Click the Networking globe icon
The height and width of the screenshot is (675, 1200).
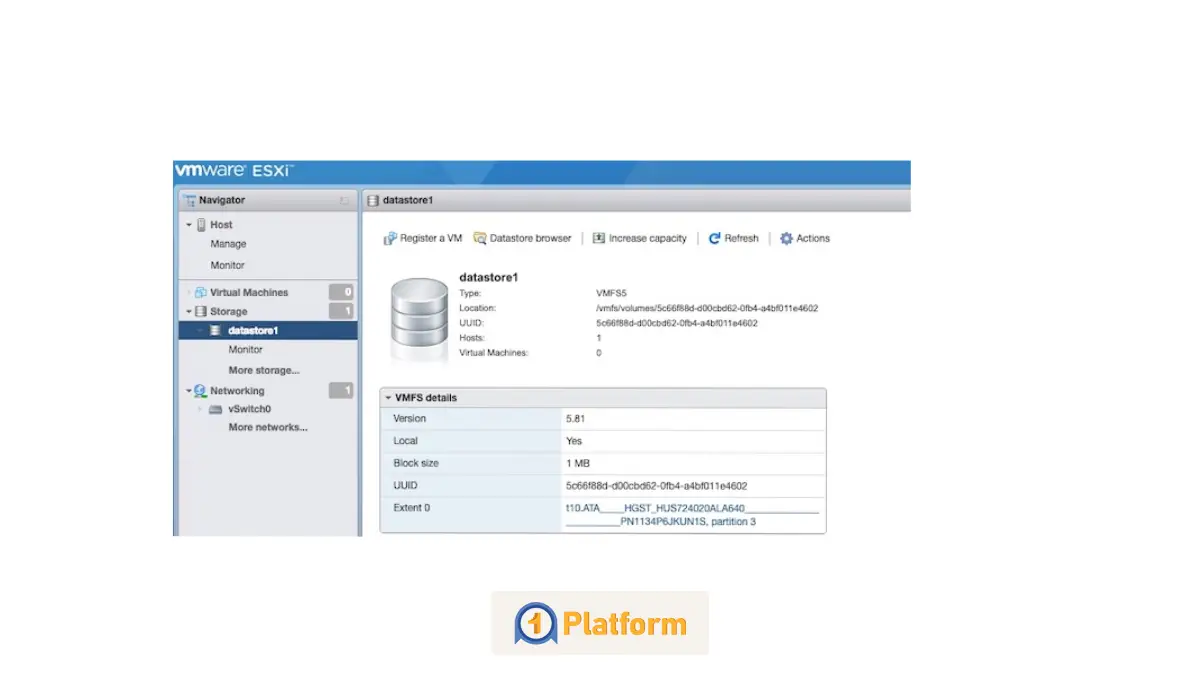coord(197,390)
